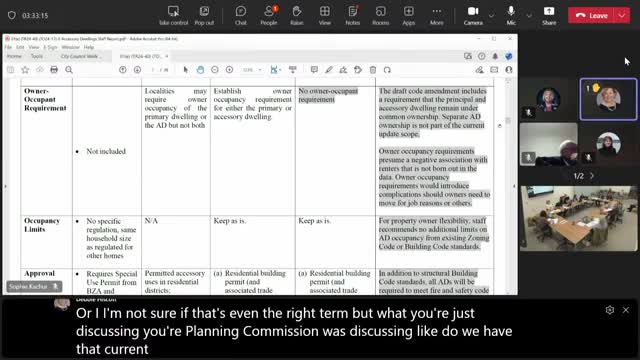The image size is (640, 360).
Task: Share your screen
Action: coord(549,16)
